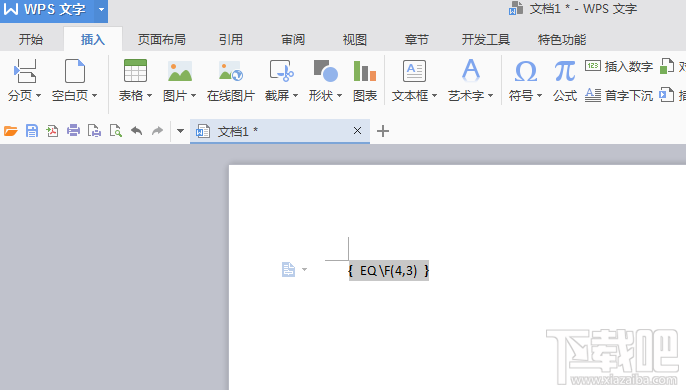Expand the quick access toolbar dropdown
Image resolution: width=686 pixels, height=390 pixels.
[x=180, y=131]
